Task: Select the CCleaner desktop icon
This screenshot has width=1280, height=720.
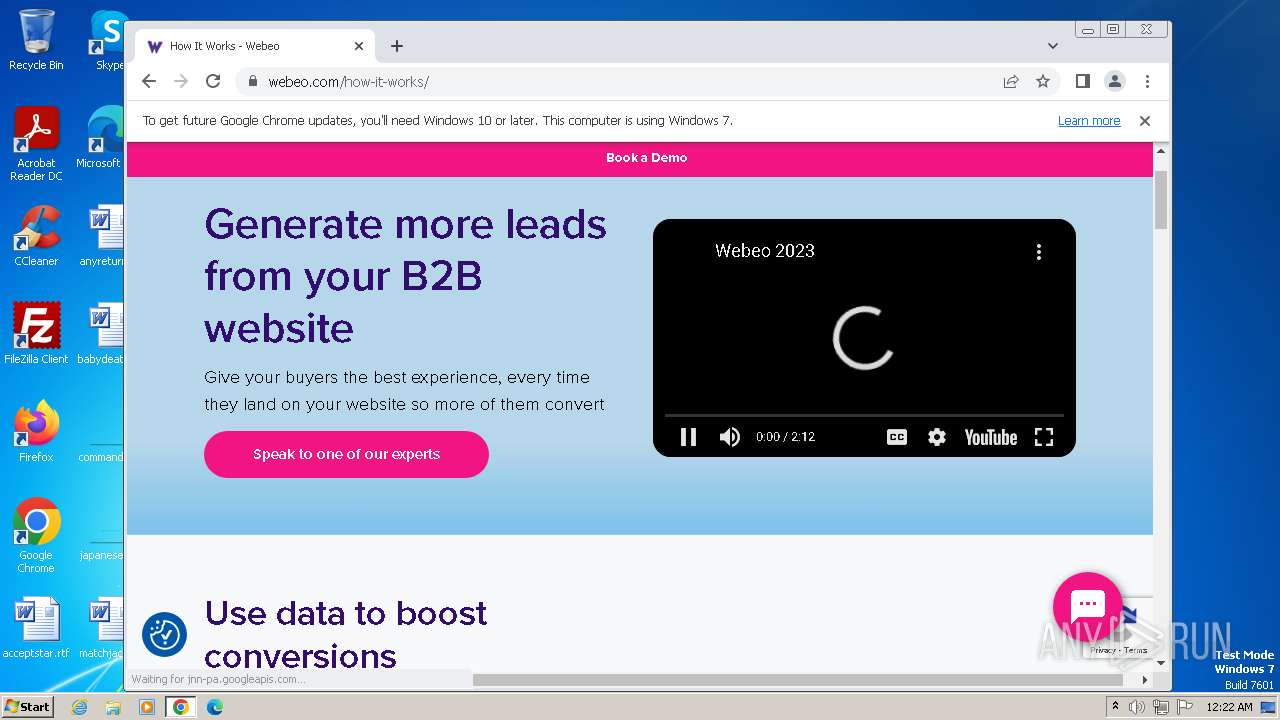Action: [x=36, y=236]
